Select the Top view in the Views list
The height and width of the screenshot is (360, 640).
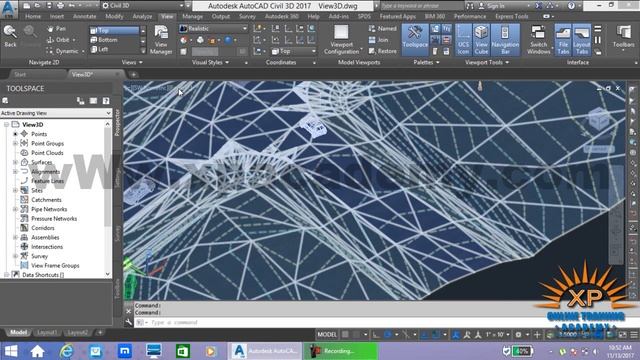coord(114,30)
